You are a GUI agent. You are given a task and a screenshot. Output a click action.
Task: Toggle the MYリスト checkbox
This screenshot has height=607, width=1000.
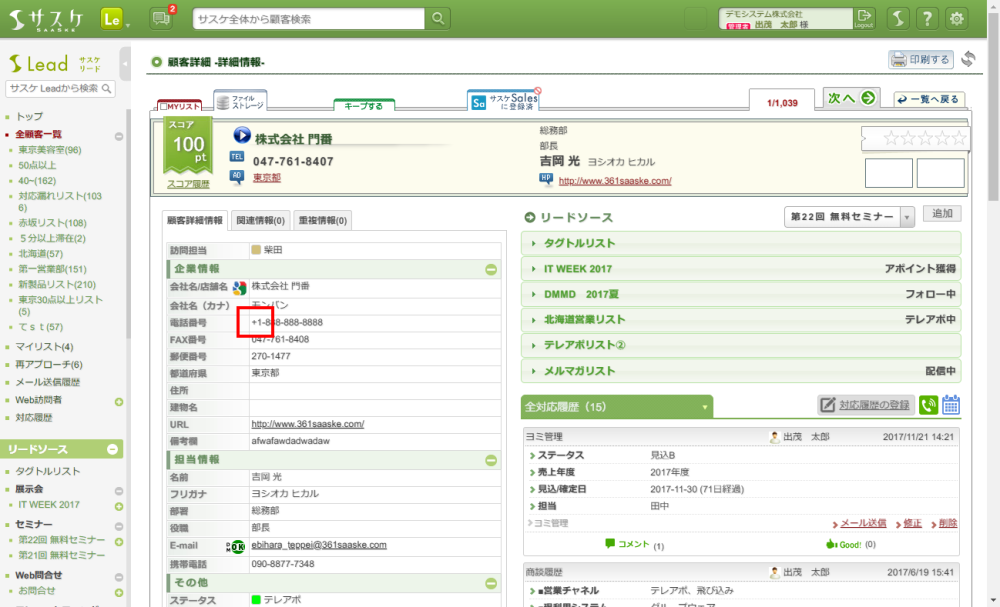[164, 106]
